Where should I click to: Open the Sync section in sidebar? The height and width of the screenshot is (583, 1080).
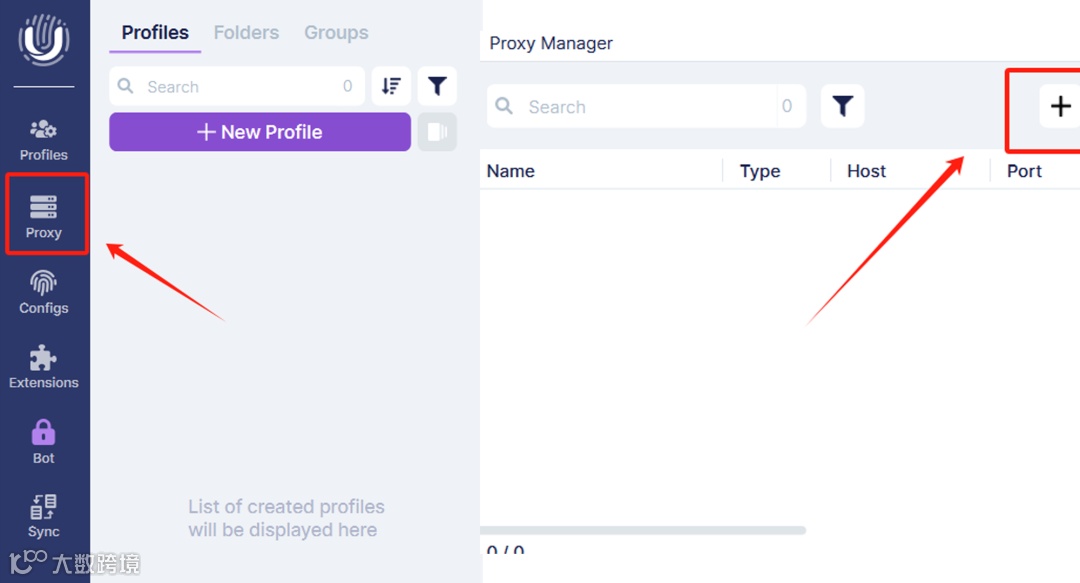tap(44, 515)
